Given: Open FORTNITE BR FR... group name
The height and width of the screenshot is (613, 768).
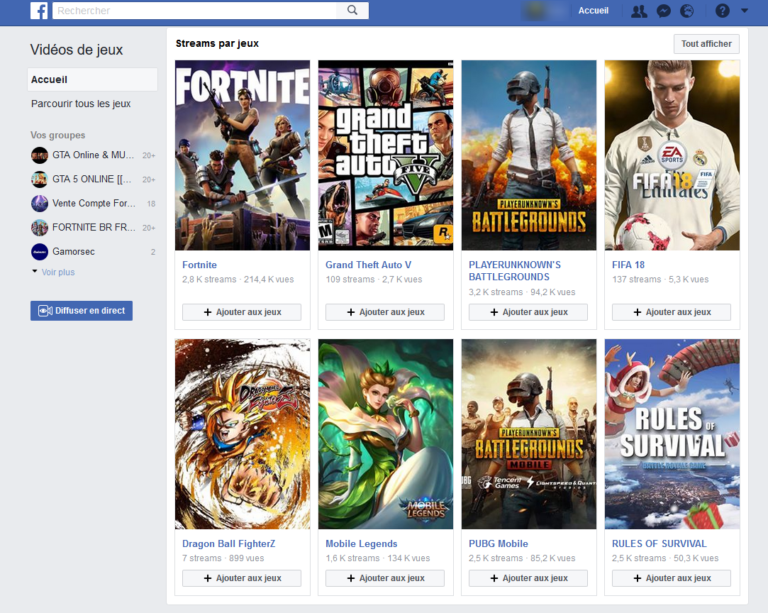Looking at the screenshot, I should (94, 227).
